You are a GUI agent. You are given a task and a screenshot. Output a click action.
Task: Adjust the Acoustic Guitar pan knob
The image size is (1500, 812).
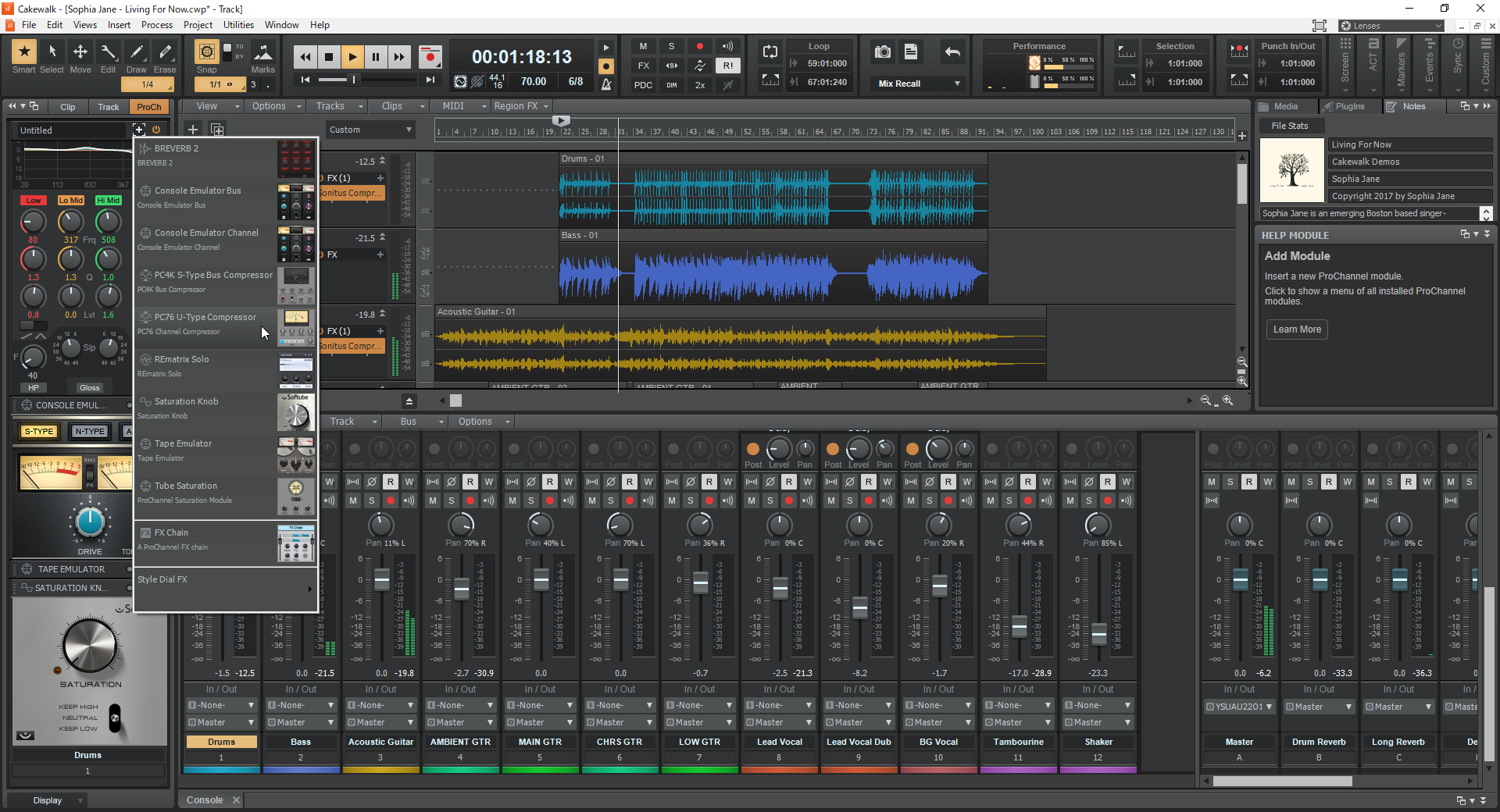coord(380,525)
